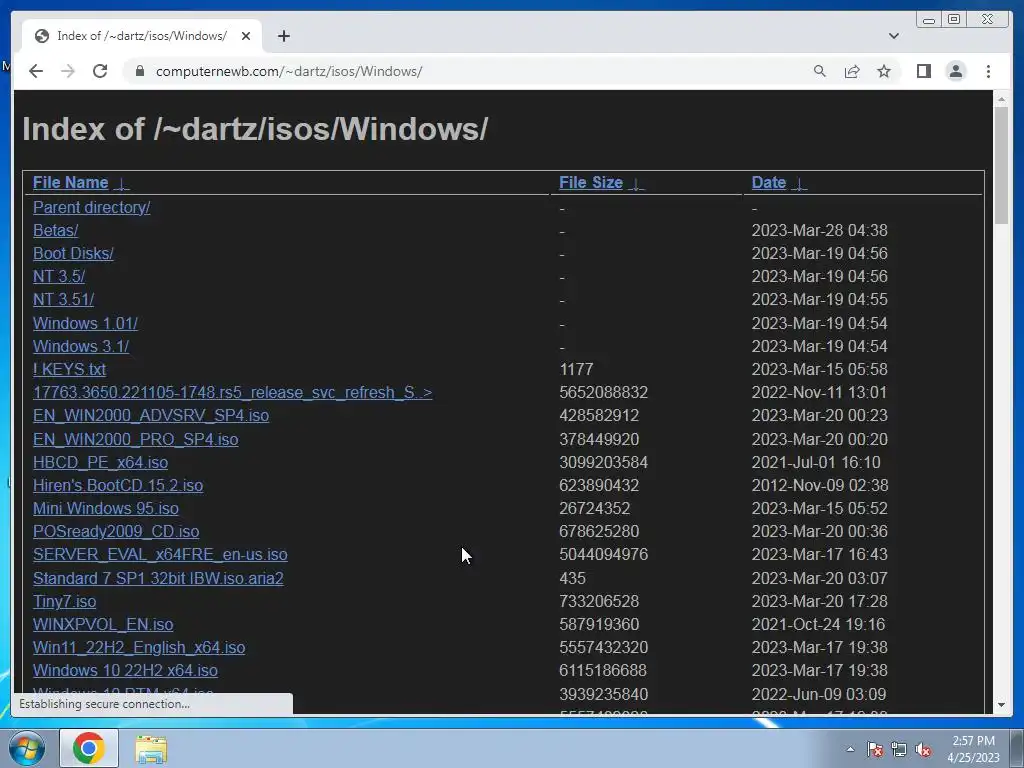Image resolution: width=1024 pixels, height=768 pixels.
Task: Share this page via share icon
Action: (852, 71)
